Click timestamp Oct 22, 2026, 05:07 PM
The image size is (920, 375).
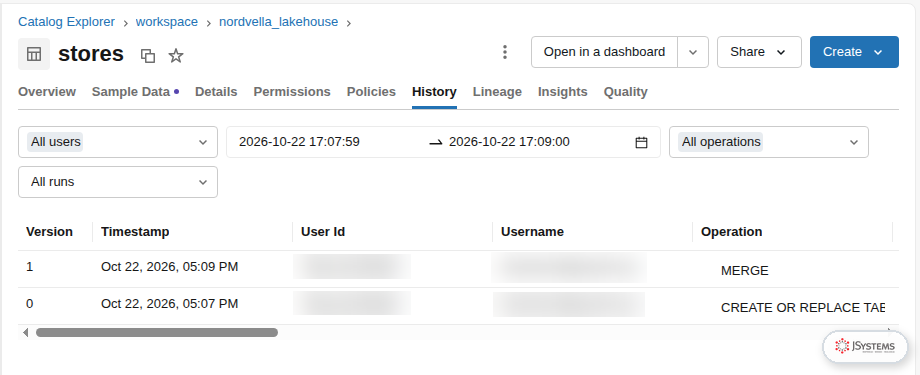coord(170,304)
